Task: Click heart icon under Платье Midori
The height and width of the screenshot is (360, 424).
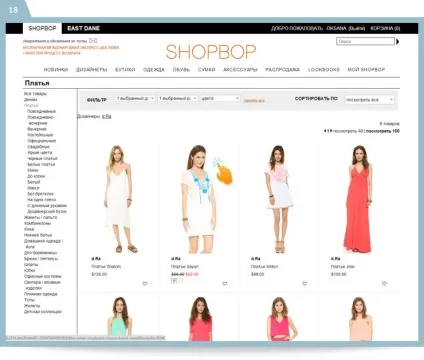Action: point(304,284)
